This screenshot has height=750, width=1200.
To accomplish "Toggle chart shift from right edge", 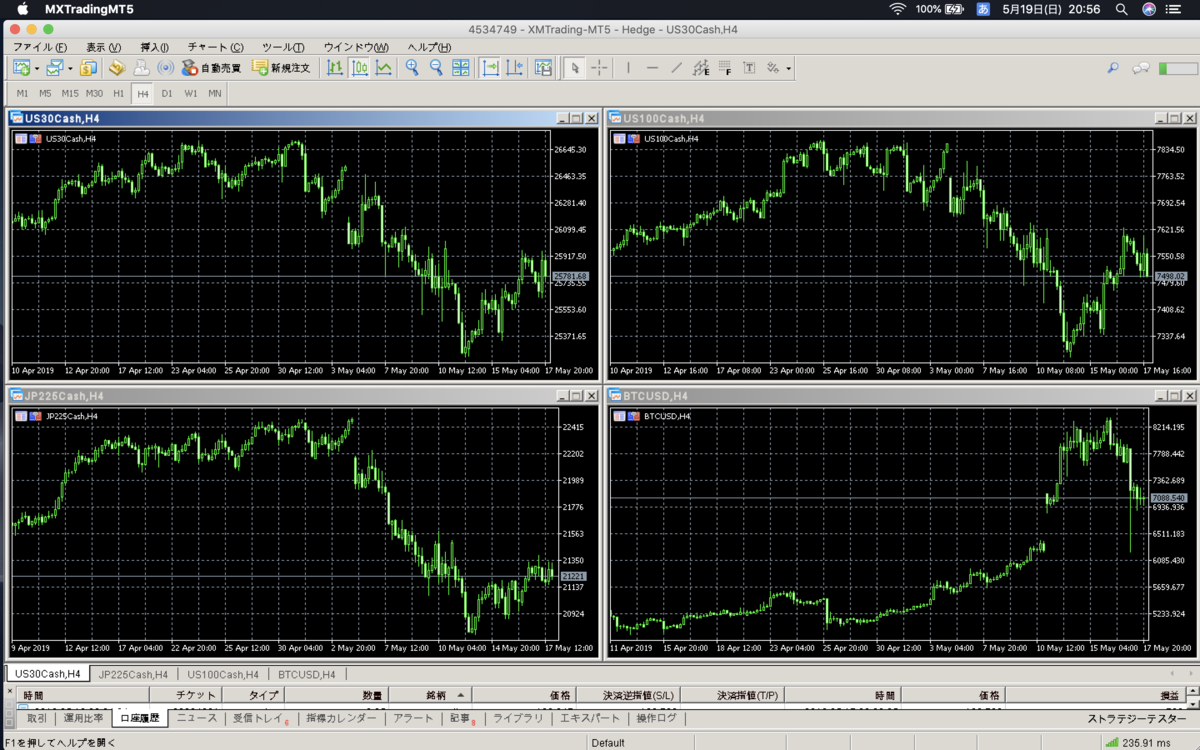I will (514, 68).
